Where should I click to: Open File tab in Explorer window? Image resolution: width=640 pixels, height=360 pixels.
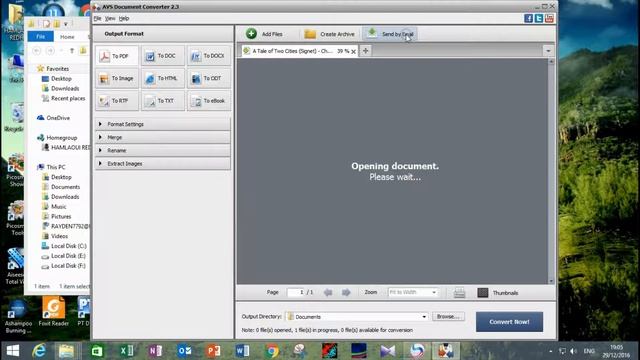[40, 36]
